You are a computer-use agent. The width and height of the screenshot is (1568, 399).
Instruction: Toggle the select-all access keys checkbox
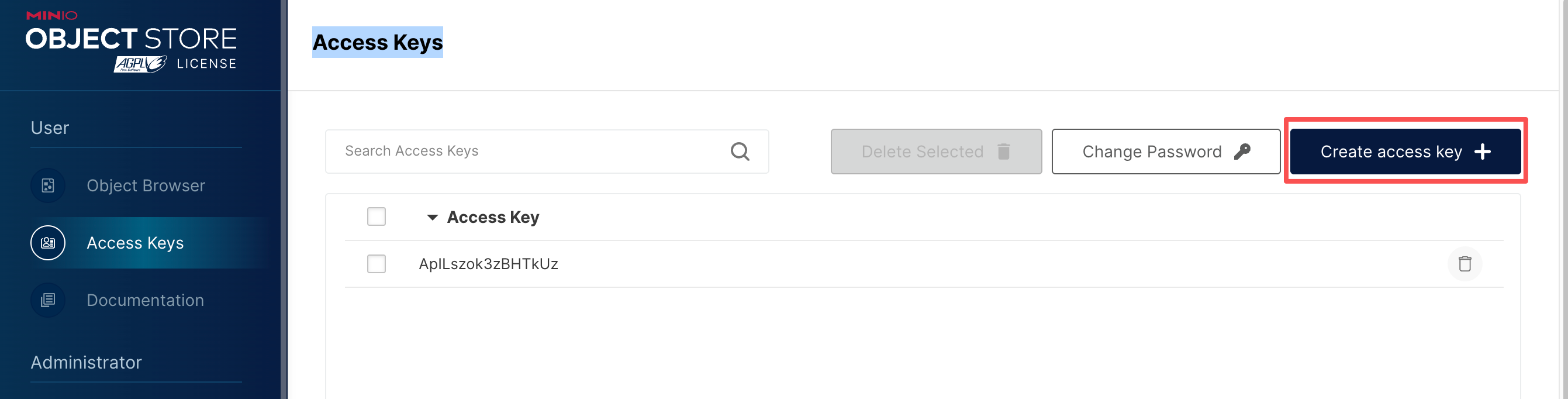376,216
